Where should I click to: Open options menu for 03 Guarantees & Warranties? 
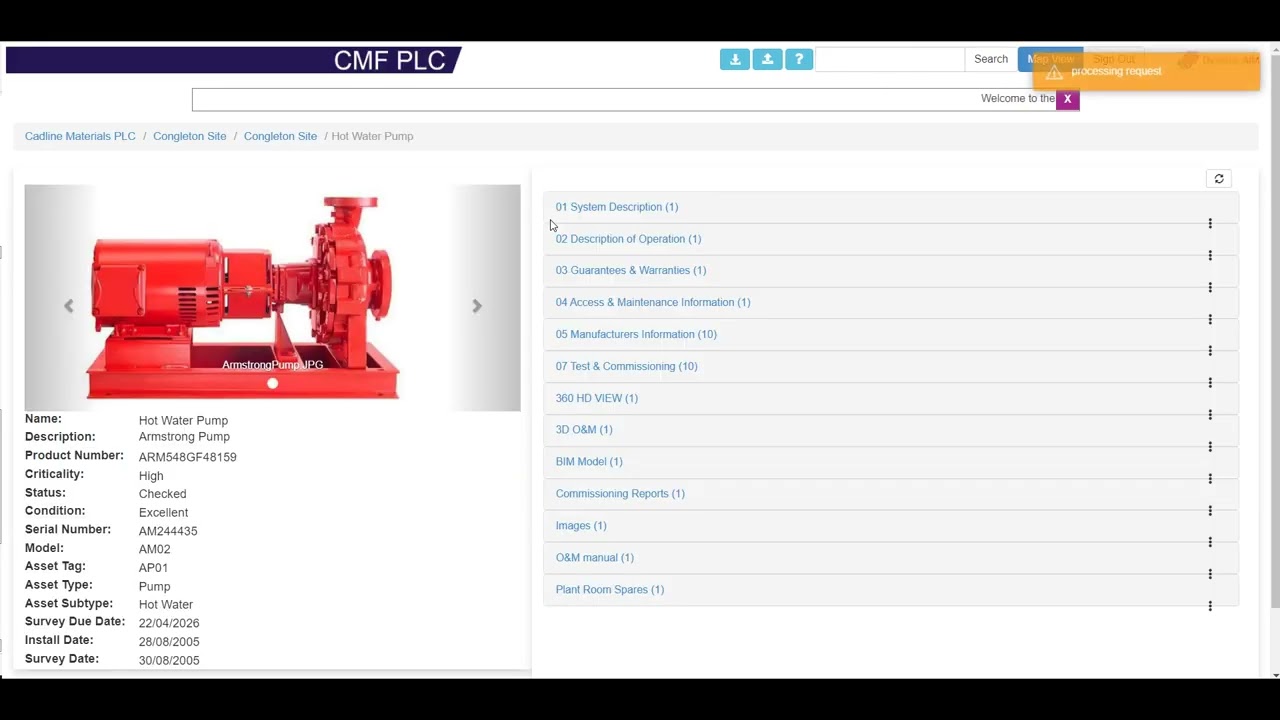pyautogui.click(x=1210, y=288)
